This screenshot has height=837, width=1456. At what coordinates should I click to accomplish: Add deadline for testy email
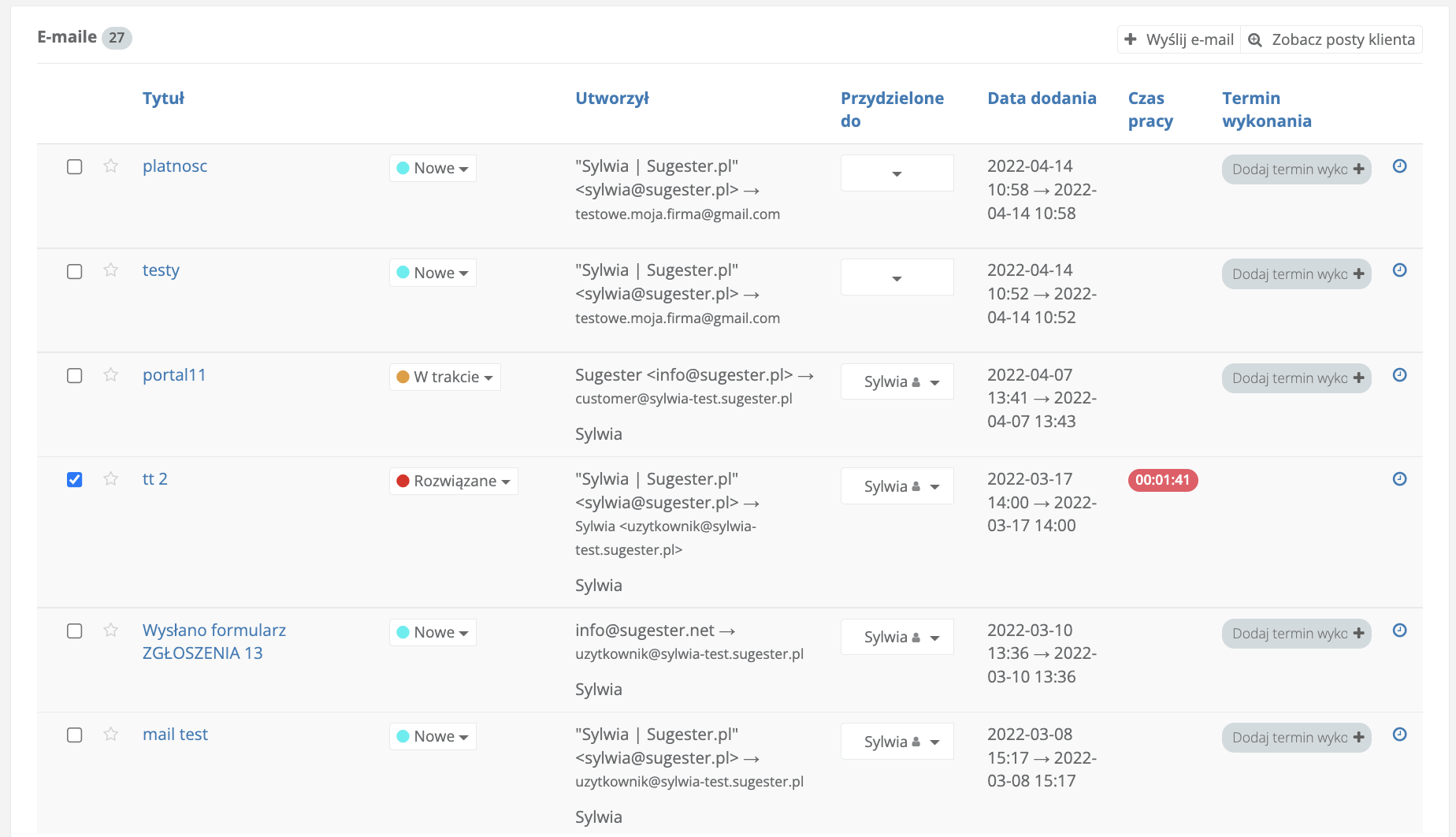(x=1296, y=274)
